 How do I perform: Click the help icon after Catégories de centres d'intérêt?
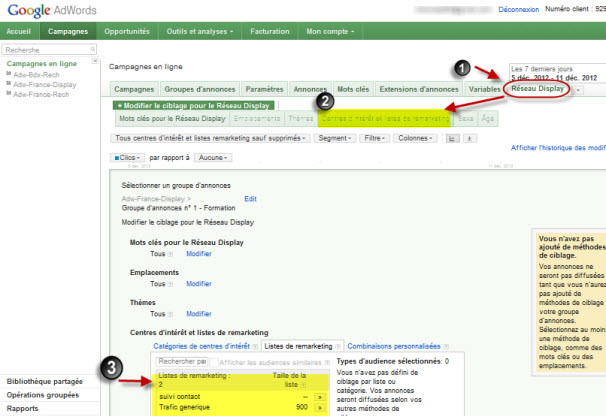[x=255, y=347]
